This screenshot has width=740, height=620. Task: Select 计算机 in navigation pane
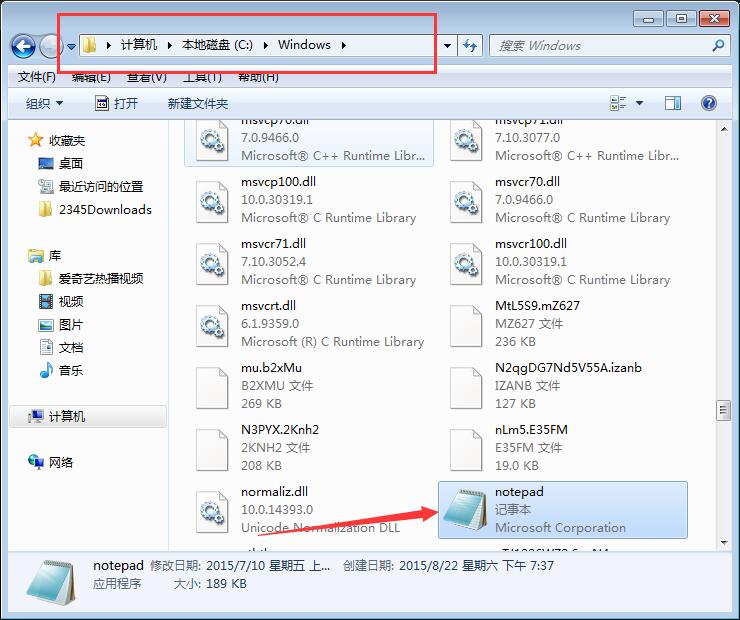[88, 417]
